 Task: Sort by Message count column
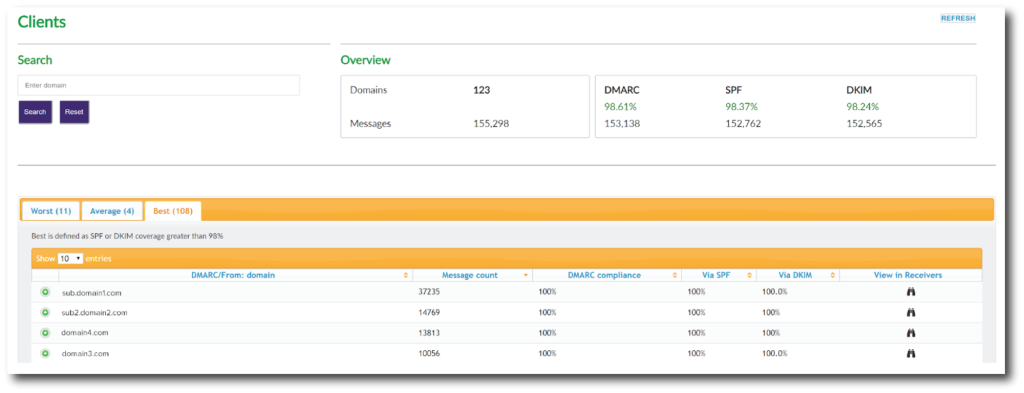(473, 275)
